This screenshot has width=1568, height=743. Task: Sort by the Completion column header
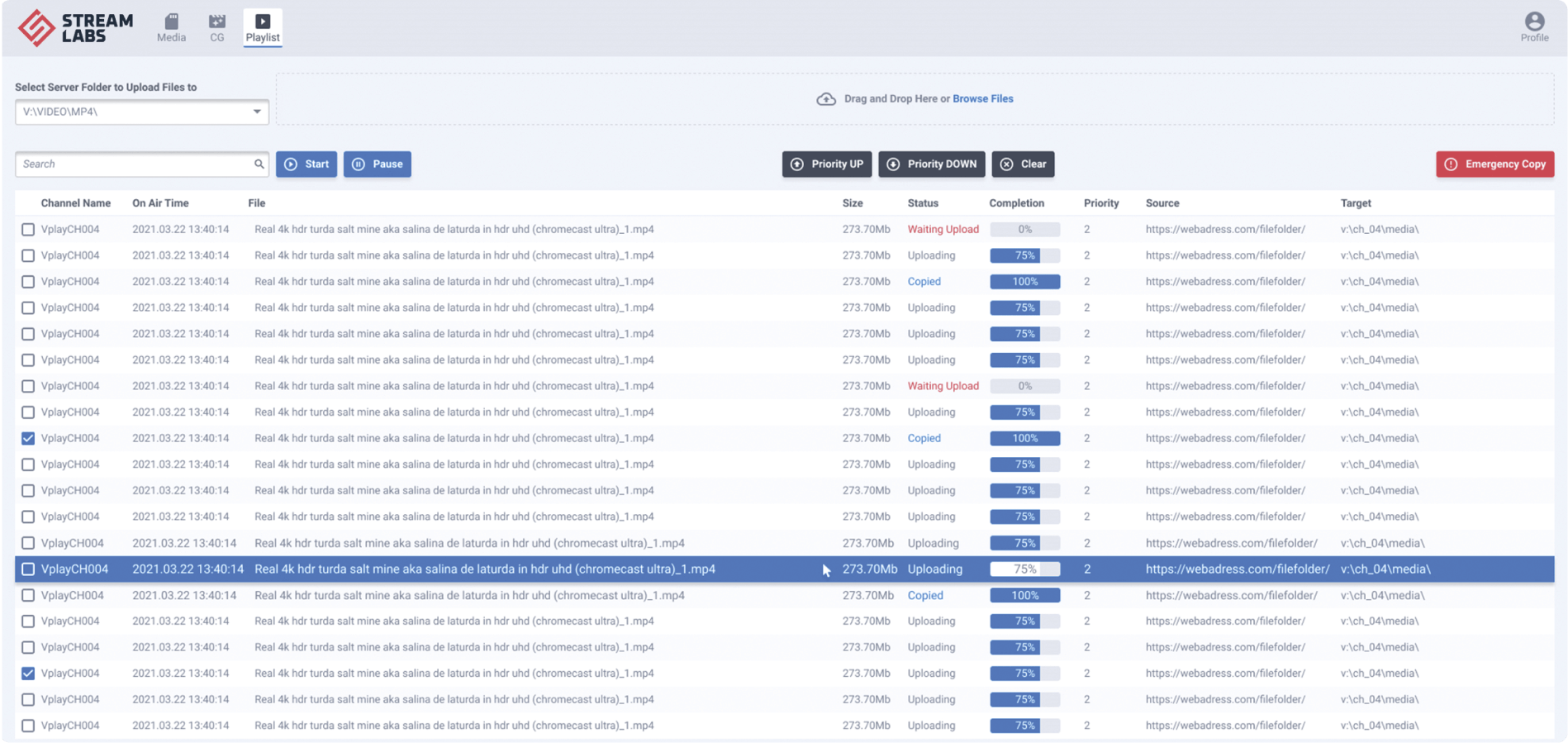(x=1016, y=203)
